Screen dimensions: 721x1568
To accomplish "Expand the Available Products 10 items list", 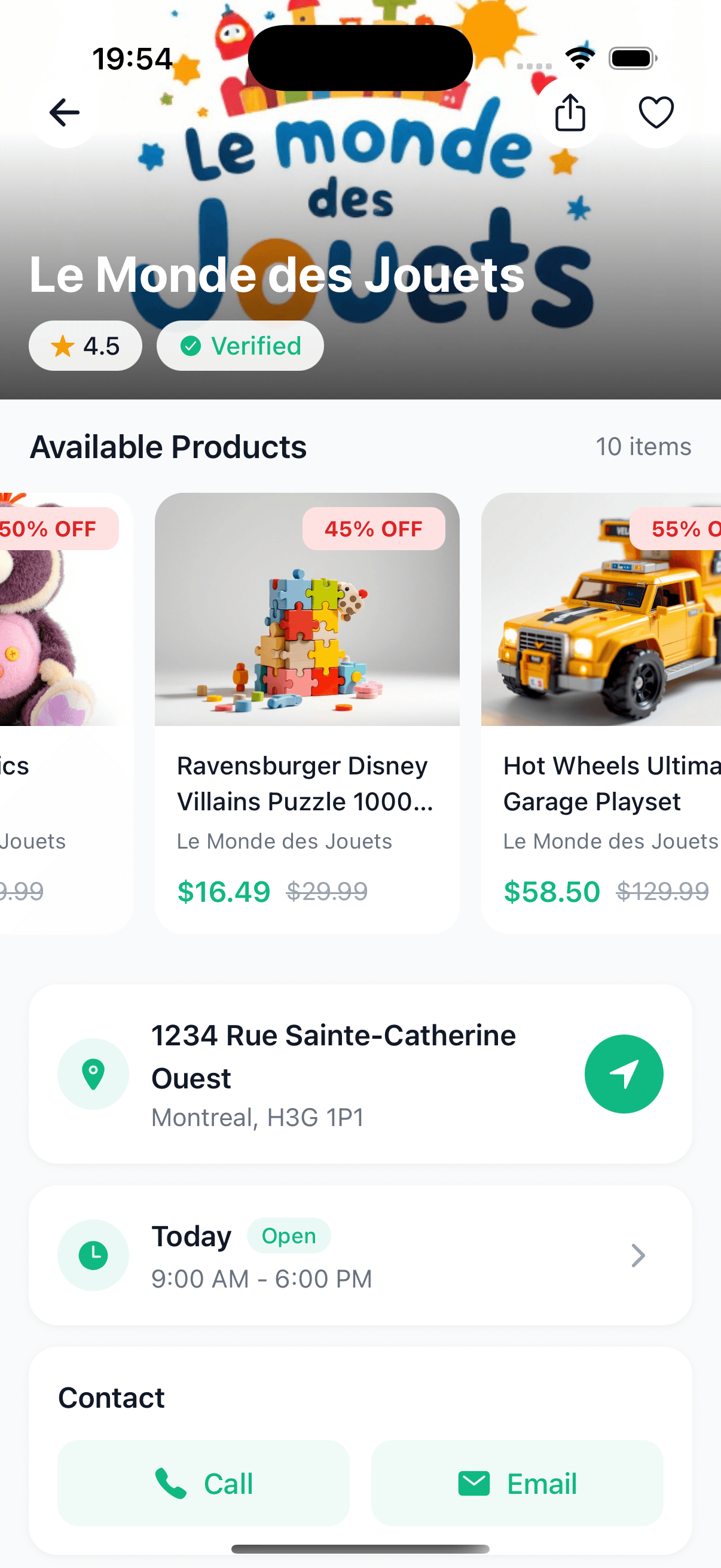I will click(643, 447).
